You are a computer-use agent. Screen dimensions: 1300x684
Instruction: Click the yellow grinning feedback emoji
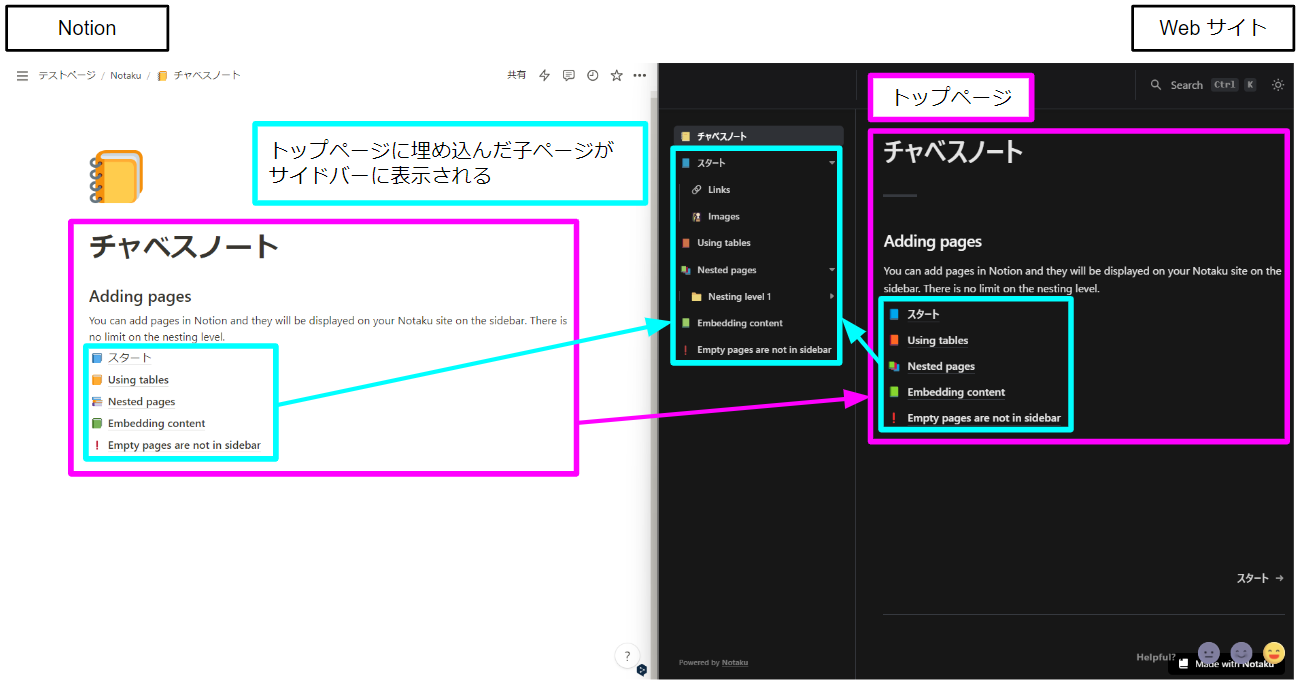[x=1273, y=653]
